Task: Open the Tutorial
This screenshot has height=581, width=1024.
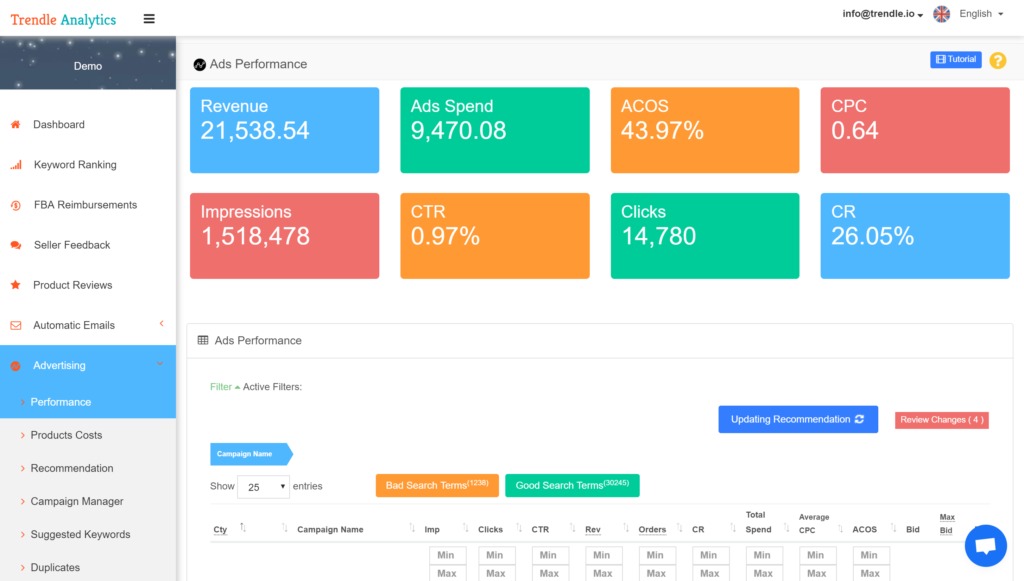Action: pos(955,59)
